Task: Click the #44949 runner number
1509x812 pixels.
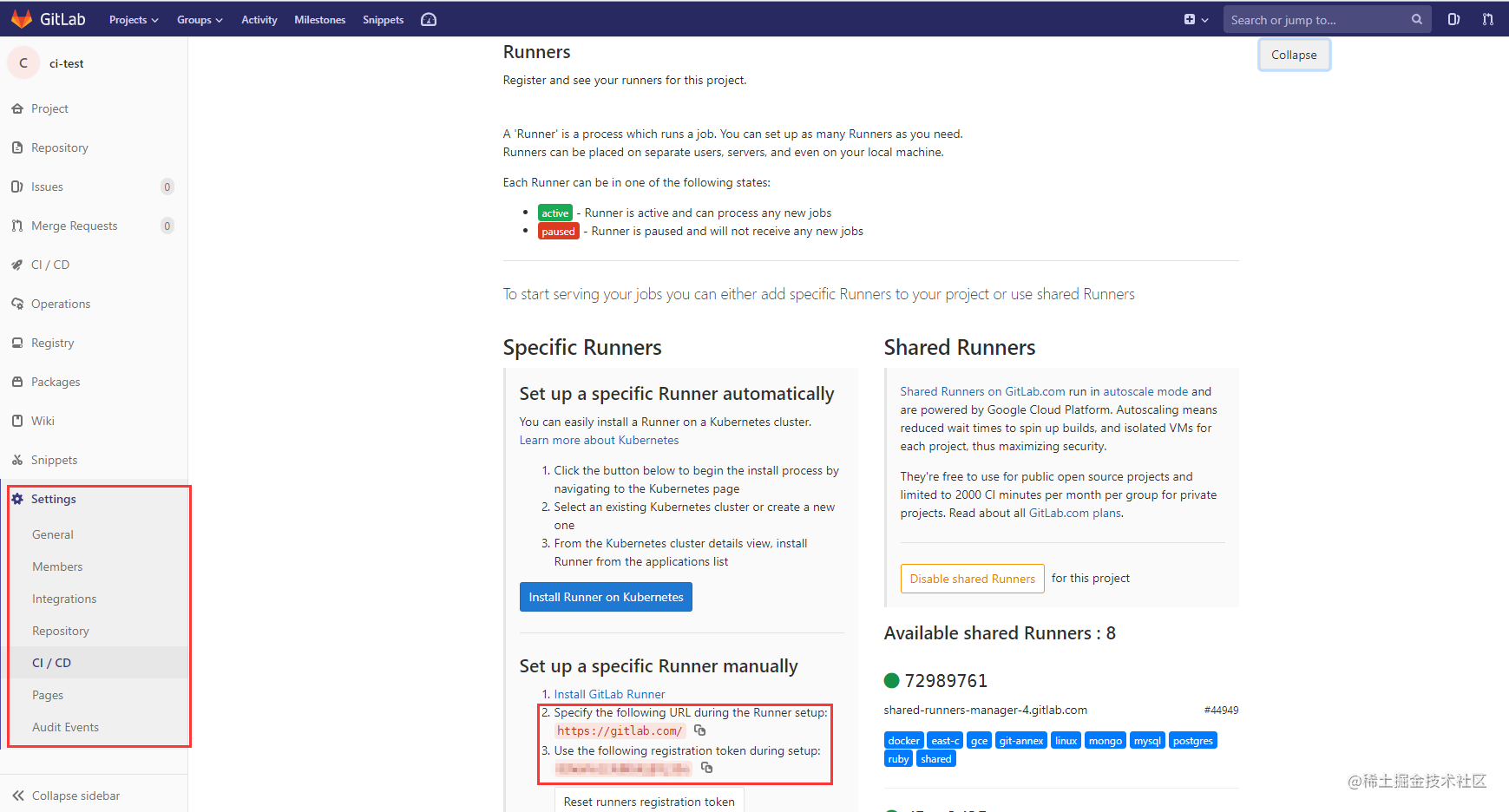Action: tap(1221, 710)
